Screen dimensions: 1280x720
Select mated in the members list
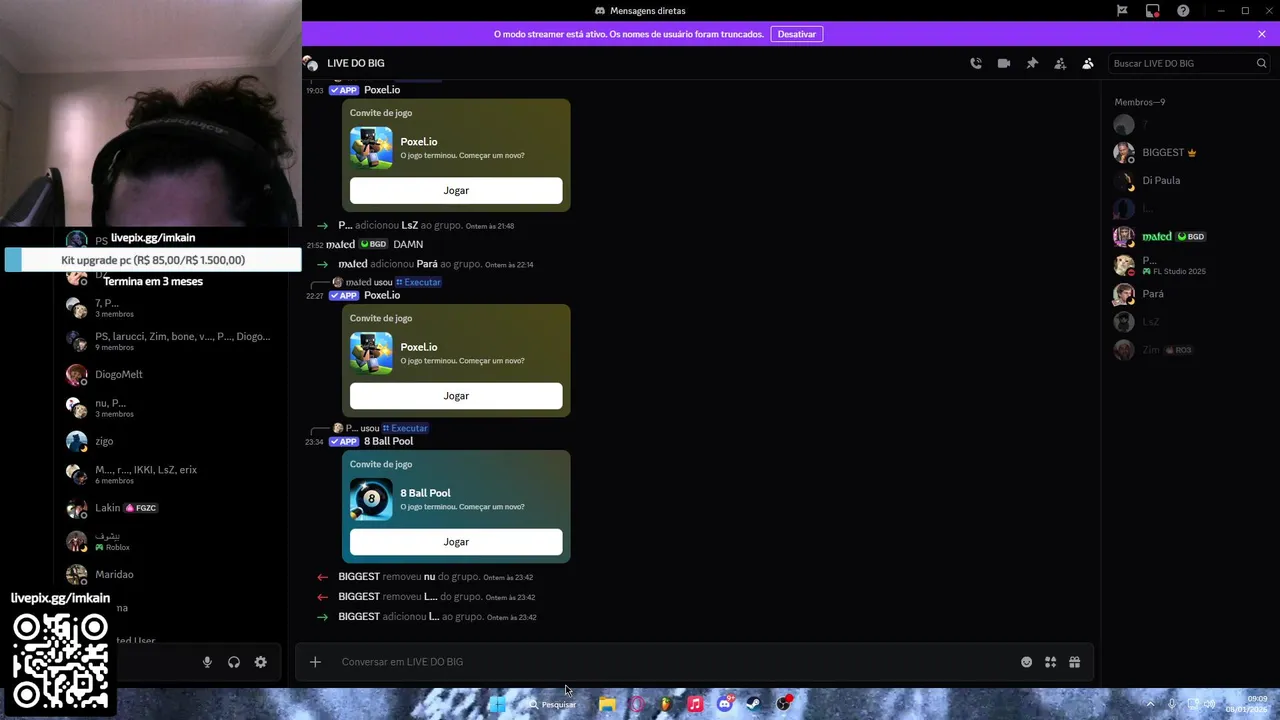(x=1190, y=237)
